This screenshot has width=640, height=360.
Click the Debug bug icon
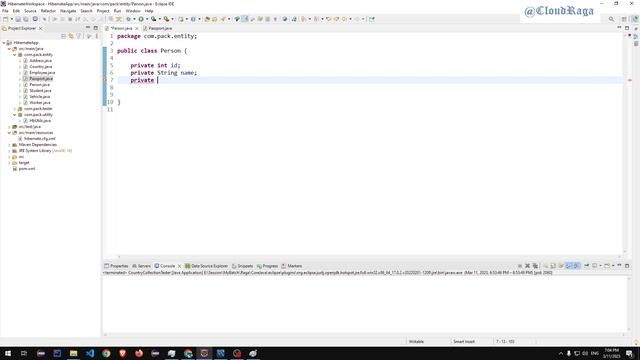click(x=129, y=19)
